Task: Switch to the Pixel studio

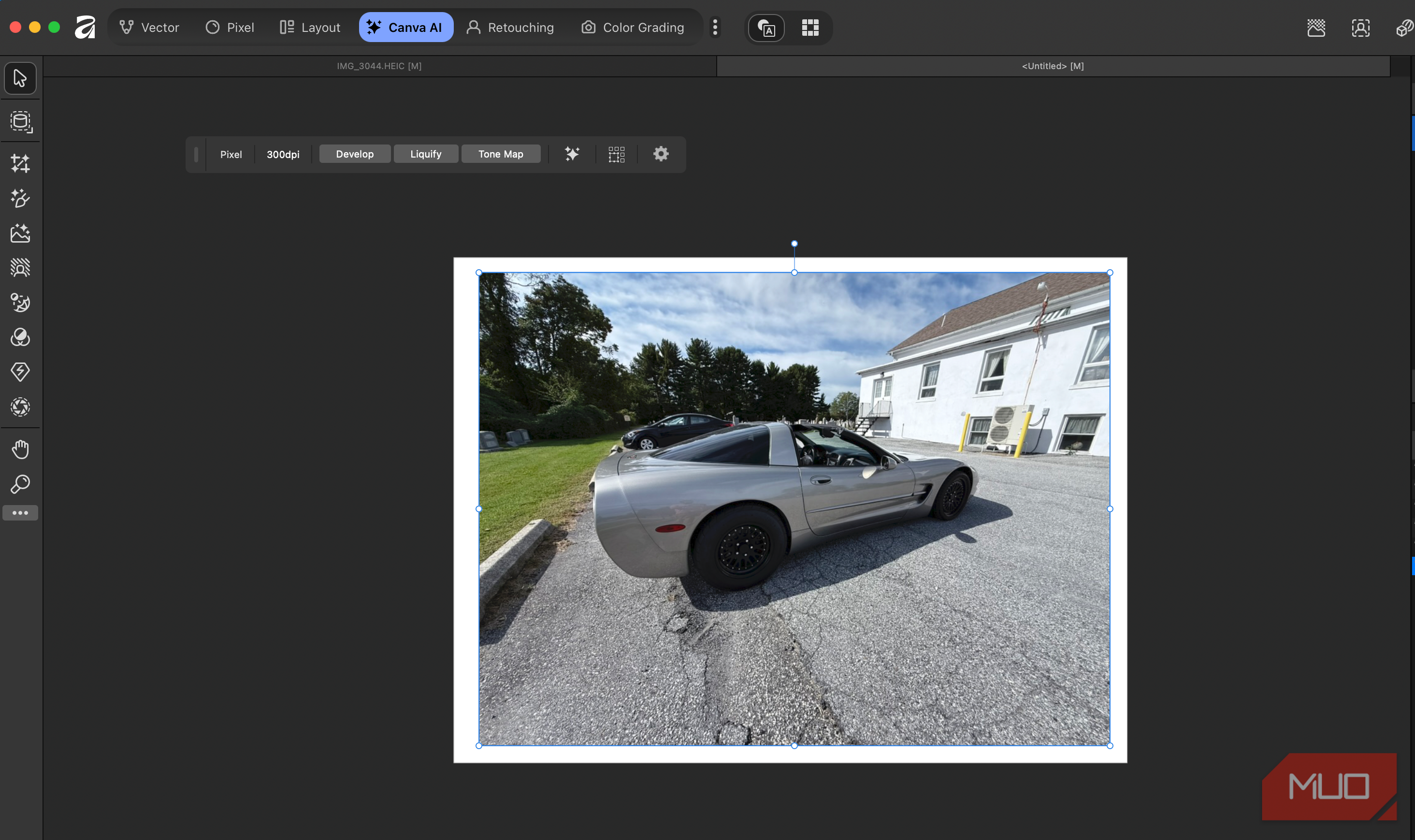Action: (230, 27)
